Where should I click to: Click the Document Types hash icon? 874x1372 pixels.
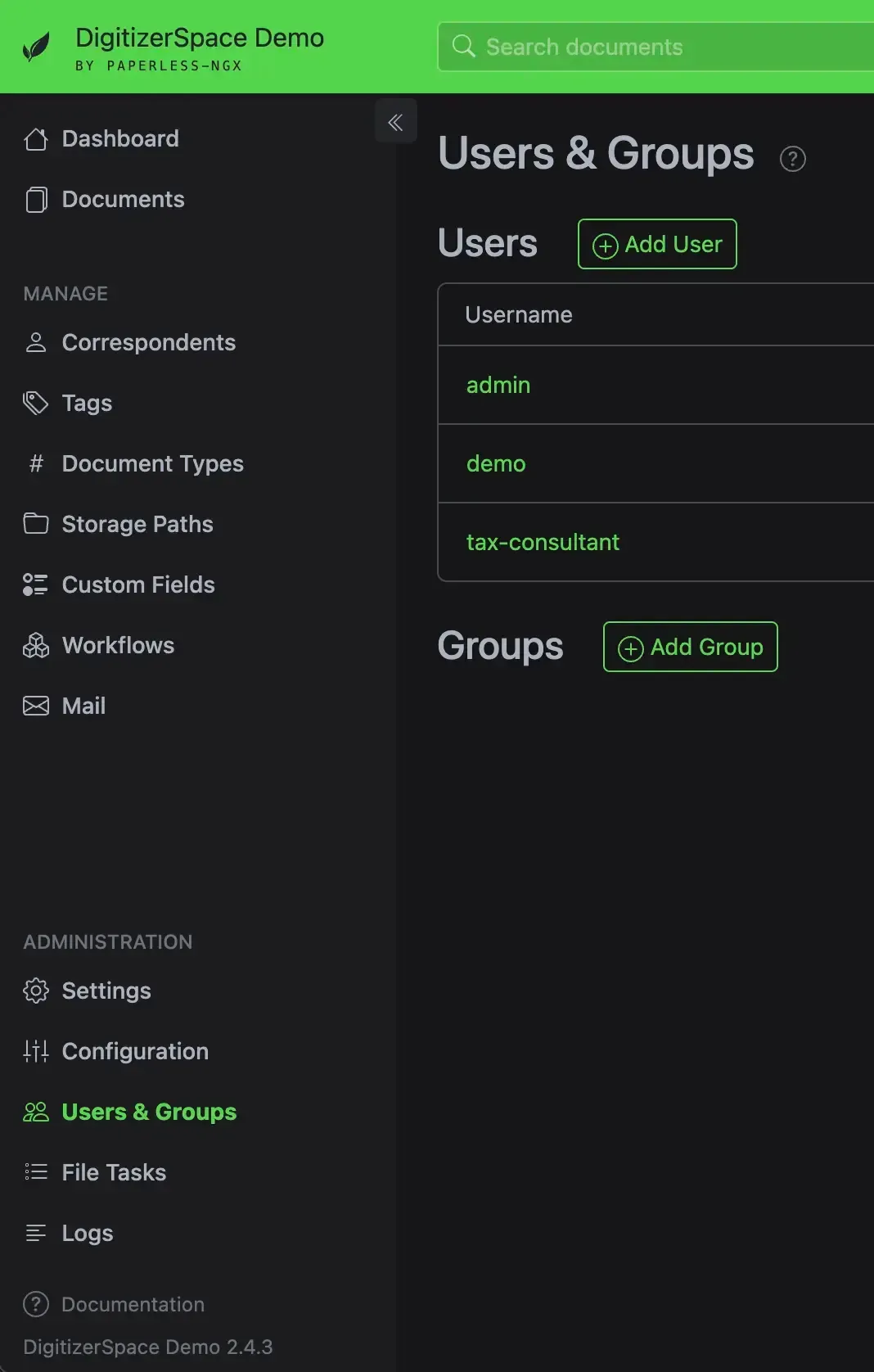[36, 463]
